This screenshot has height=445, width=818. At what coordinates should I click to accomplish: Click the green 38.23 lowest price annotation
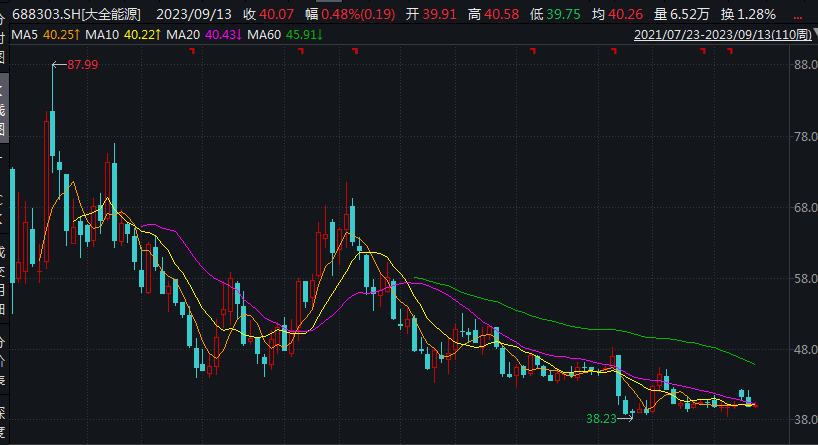[601, 418]
